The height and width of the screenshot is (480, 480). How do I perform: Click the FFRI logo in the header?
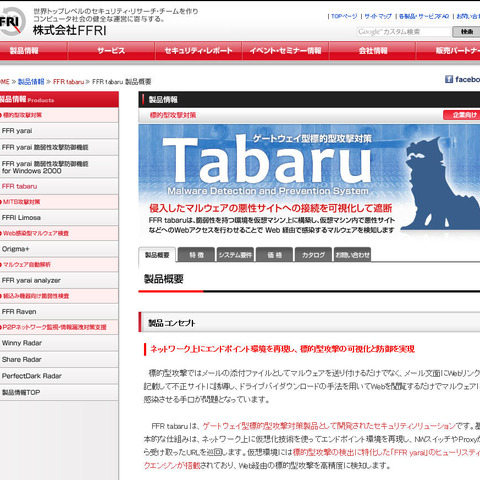coord(12,21)
